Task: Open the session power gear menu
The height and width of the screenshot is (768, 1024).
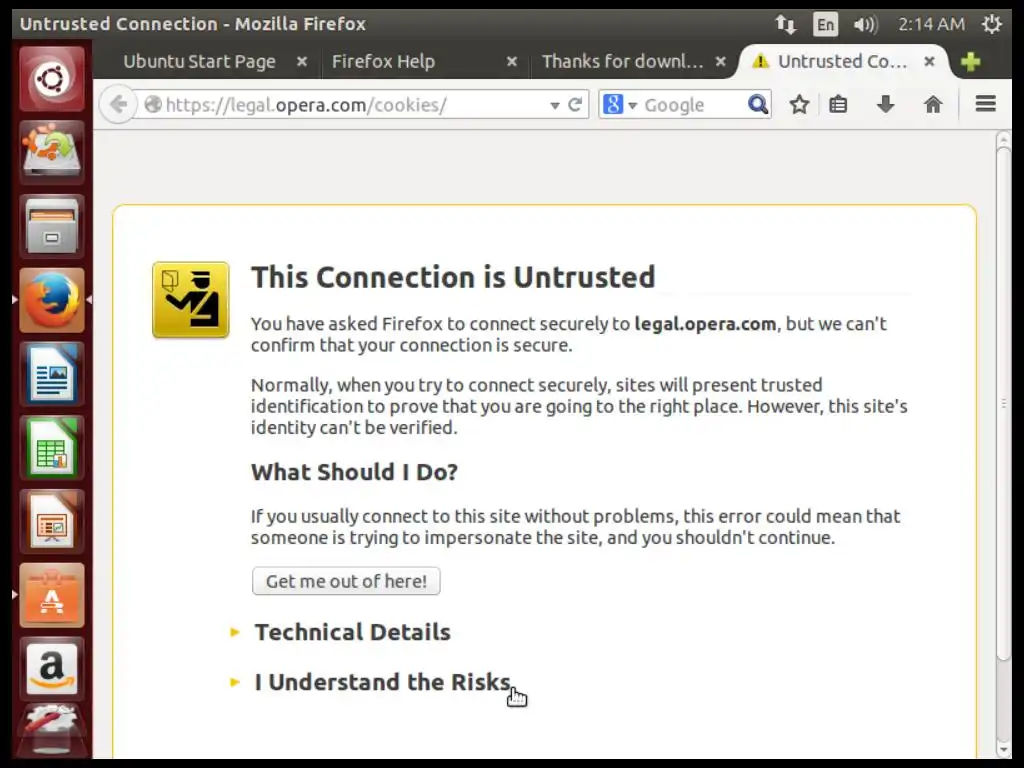Action: pos(991,25)
